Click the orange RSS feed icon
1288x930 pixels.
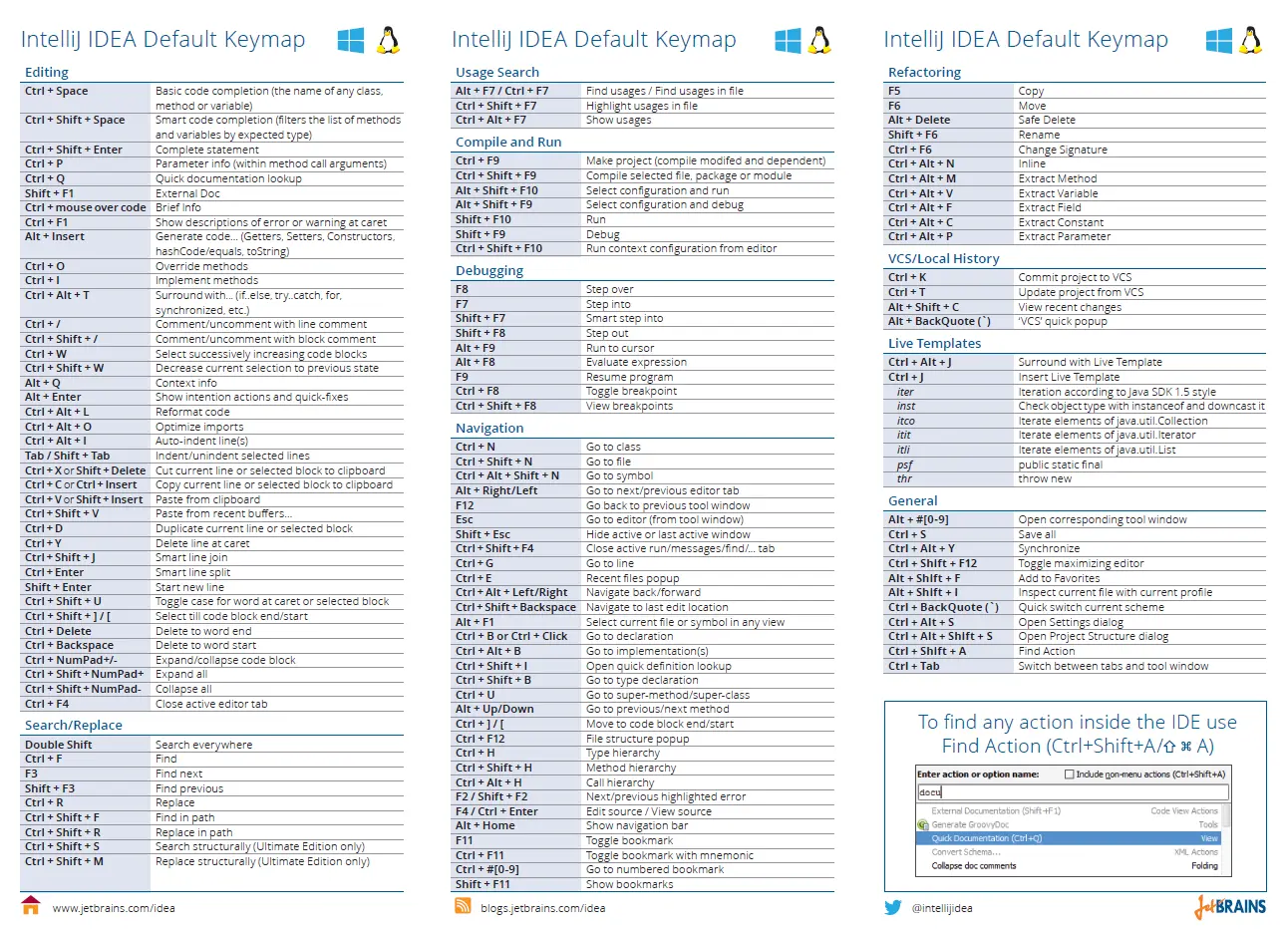coord(463,905)
